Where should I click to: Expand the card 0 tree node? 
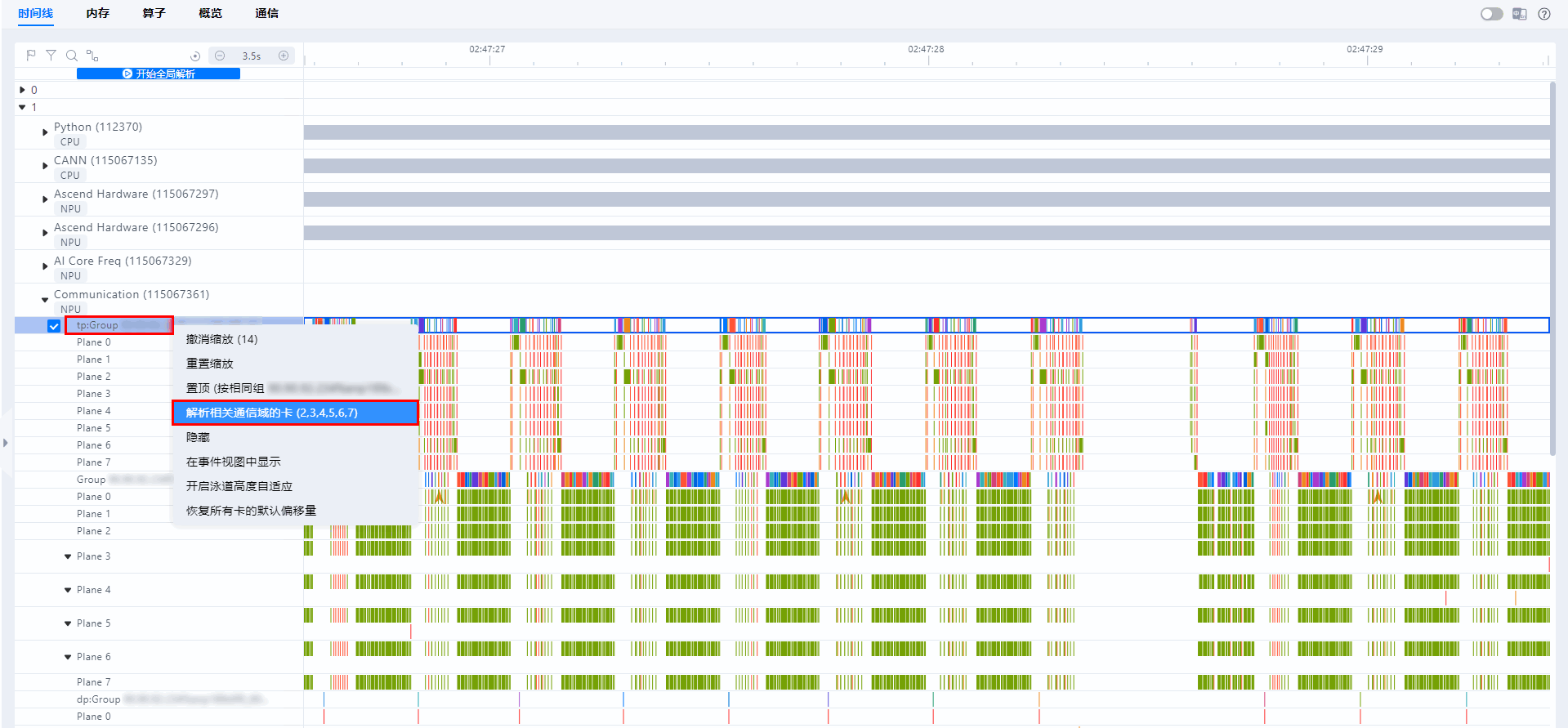point(22,90)
